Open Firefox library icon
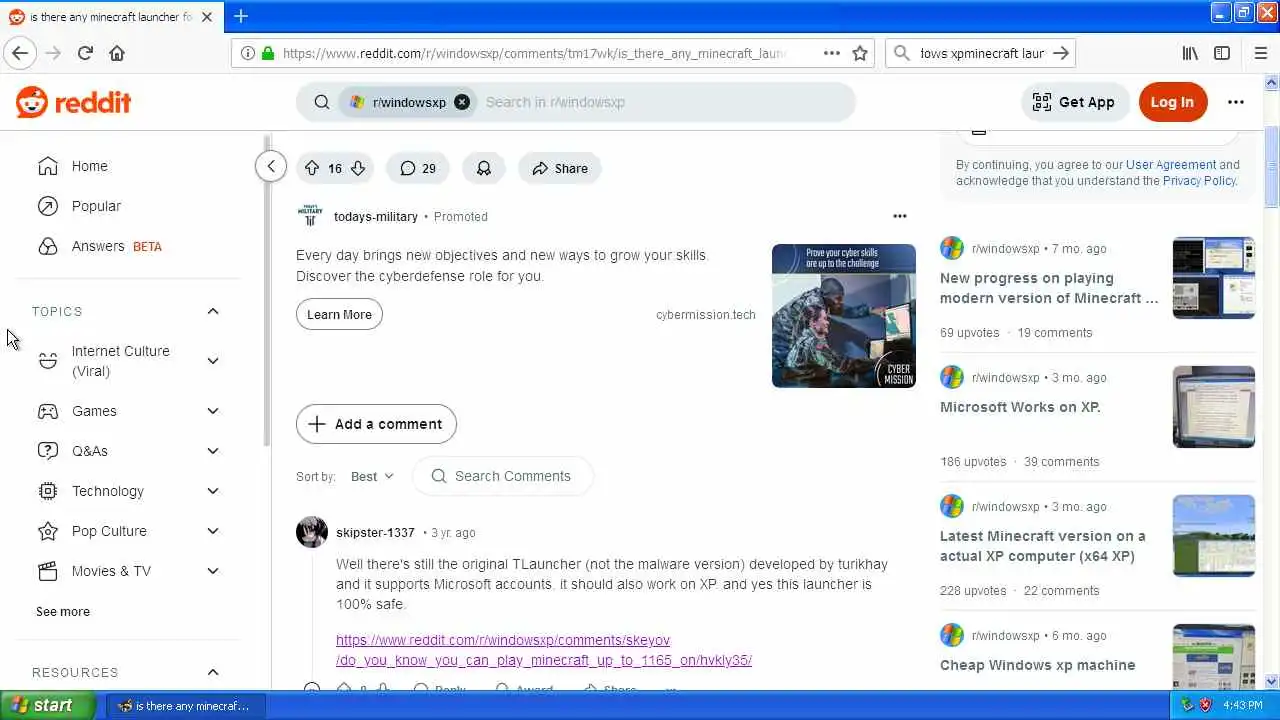1280x720 pixels. (x=1190, y=53)
